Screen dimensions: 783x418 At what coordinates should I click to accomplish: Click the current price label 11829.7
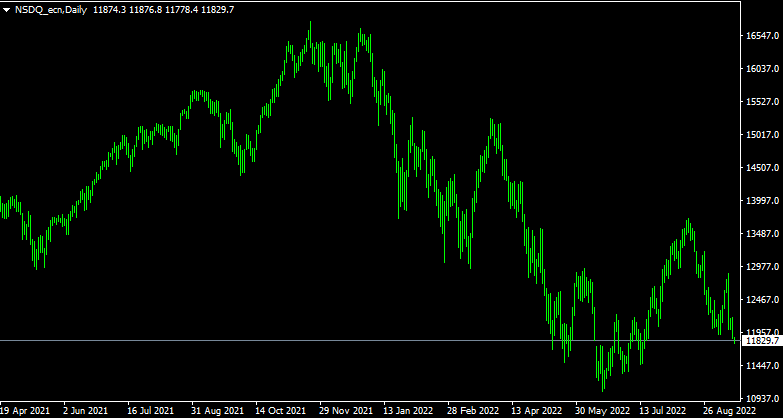point(763,341)
